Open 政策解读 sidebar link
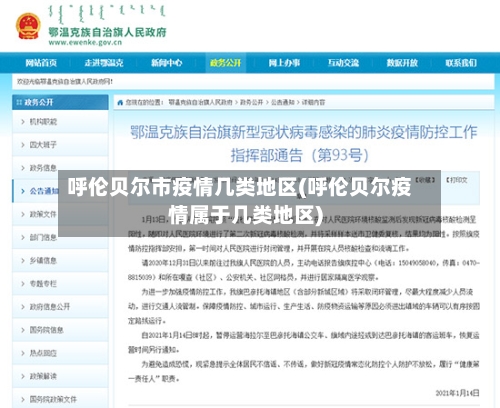500x408 pixels. point(43,376)
